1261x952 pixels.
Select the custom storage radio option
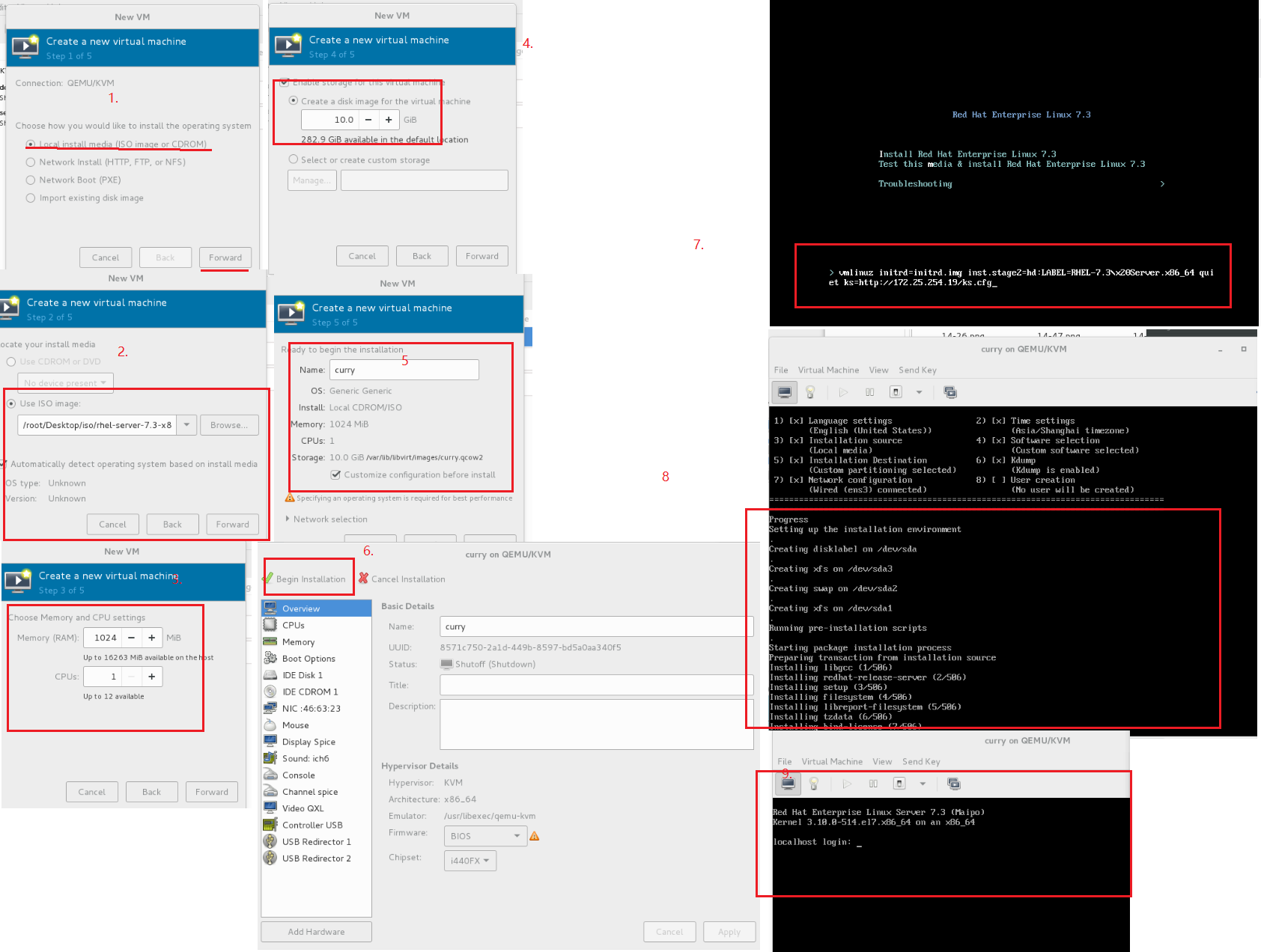(x=294, y=159)
